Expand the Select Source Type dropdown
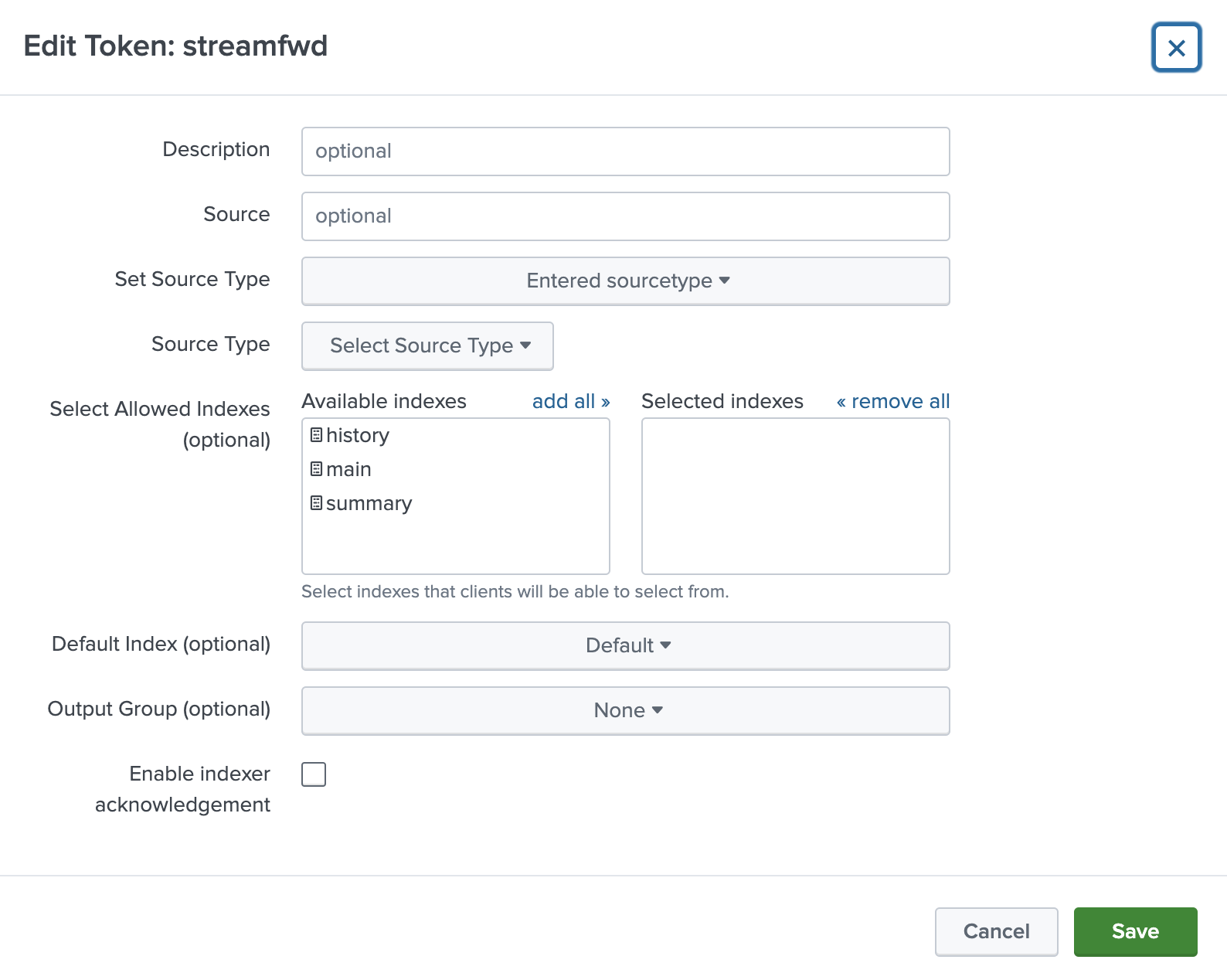 [427, 346]
